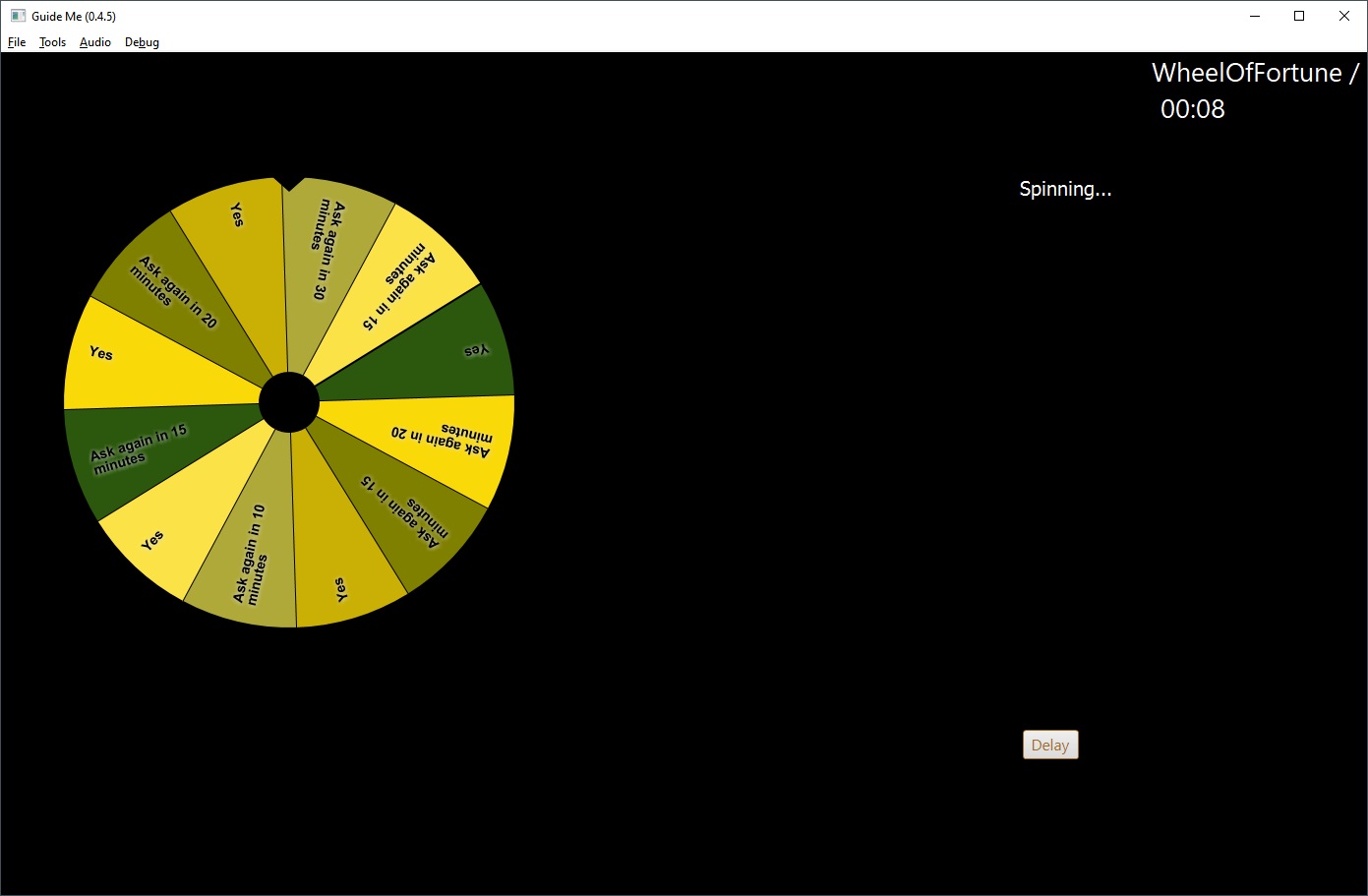Open the File menu
This screenshot has width=1368, height=896.
[17, 42]
